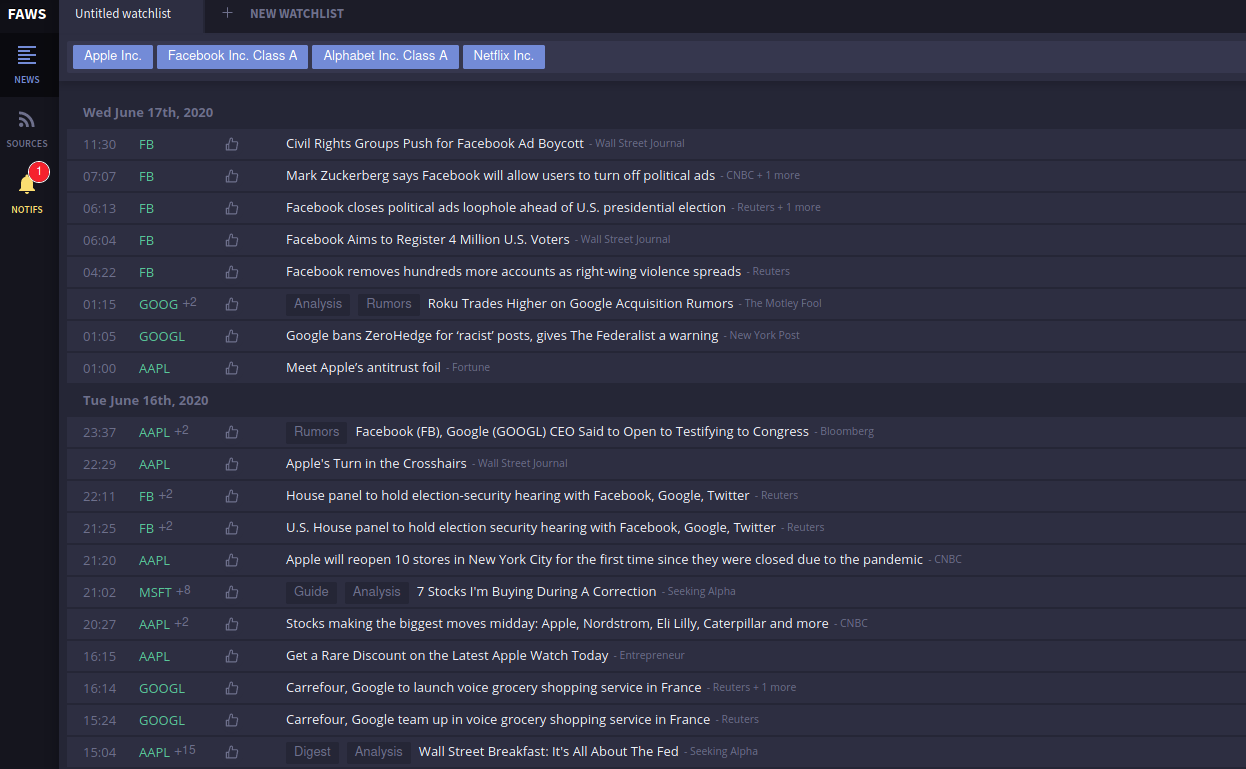
Task: Expand 'Reuters + 1 more' on 06:13 story
Action: click(x=778, y=208)
